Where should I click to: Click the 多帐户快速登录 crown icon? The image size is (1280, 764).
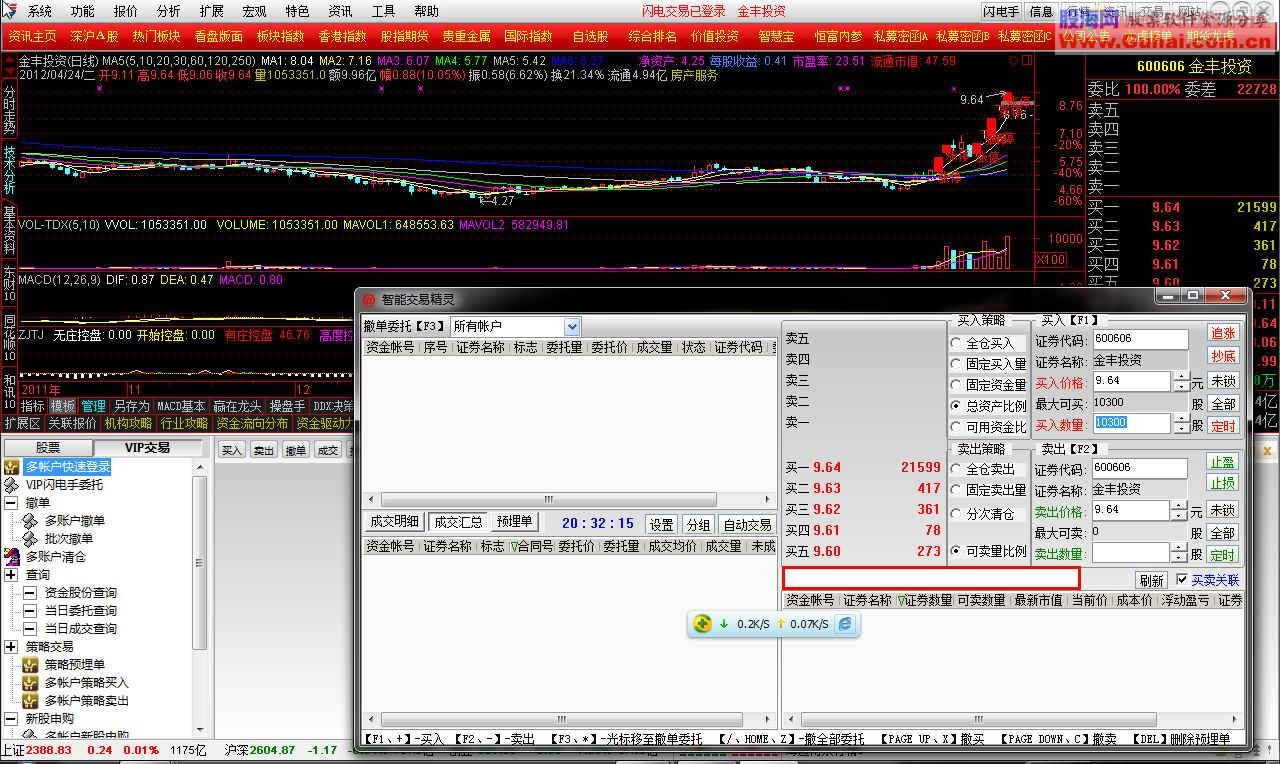click(12, 467)
